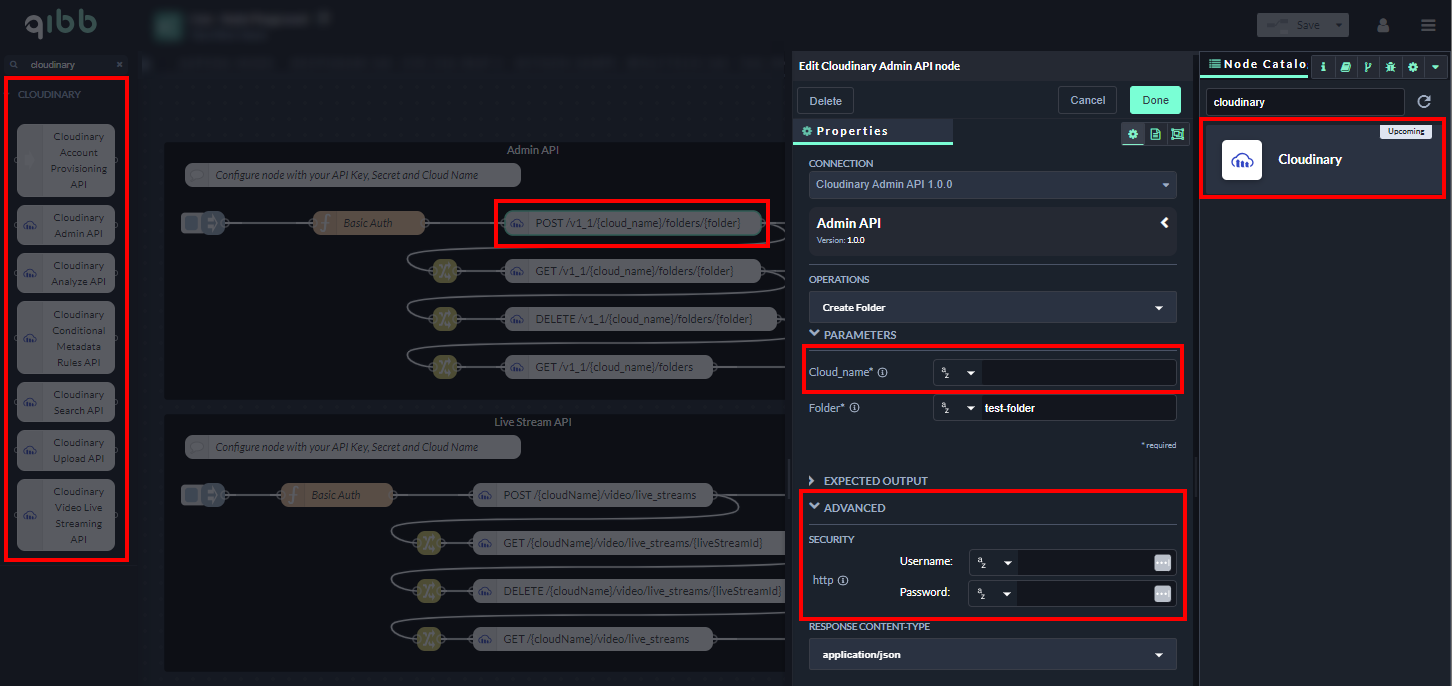
Task: Open the help book icon tab
Action: 1345,67
